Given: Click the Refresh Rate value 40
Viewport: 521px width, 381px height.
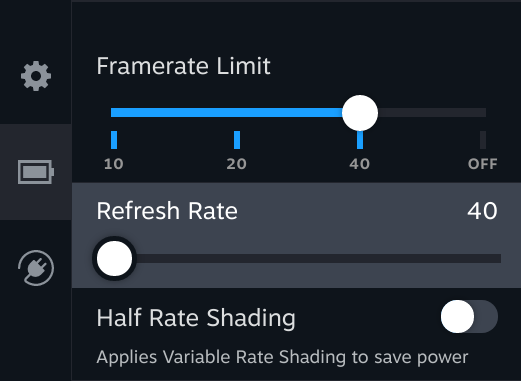Looking at the screenshot, I should click(482, 211).
